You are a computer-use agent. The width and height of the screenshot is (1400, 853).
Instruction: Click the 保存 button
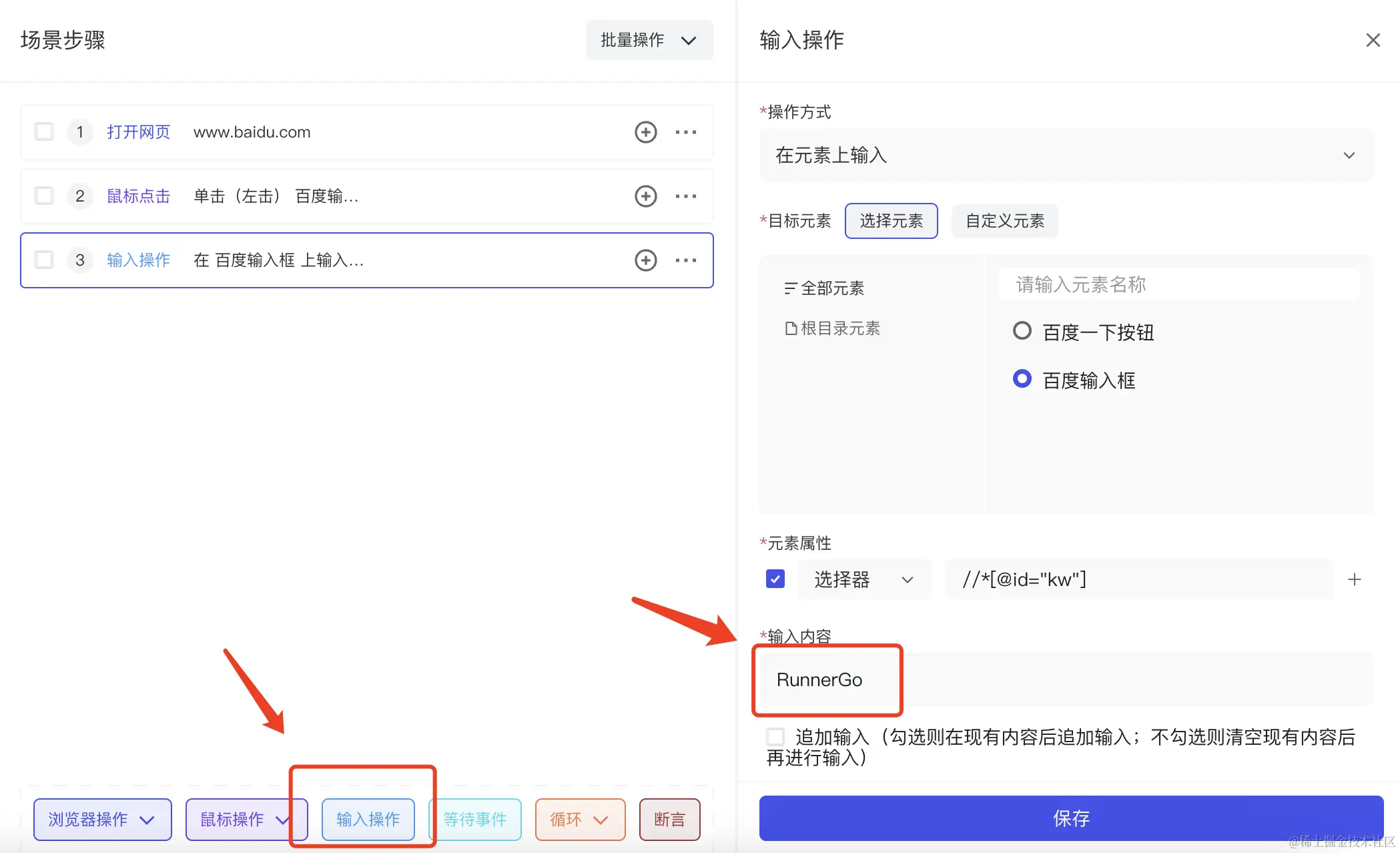click(1070, 818)
